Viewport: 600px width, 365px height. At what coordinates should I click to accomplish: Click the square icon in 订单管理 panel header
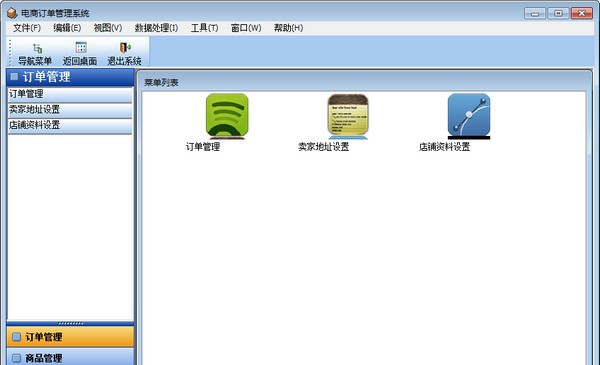tap(14, 77)
